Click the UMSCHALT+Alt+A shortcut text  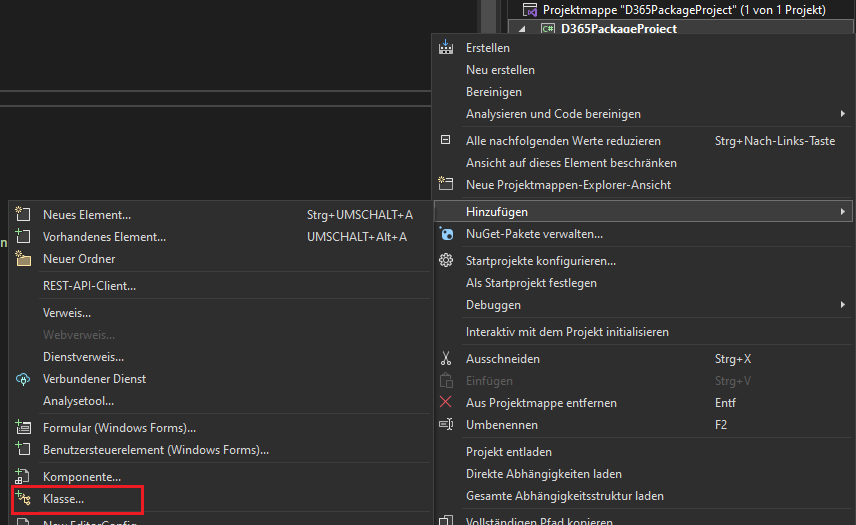point(356,236)
